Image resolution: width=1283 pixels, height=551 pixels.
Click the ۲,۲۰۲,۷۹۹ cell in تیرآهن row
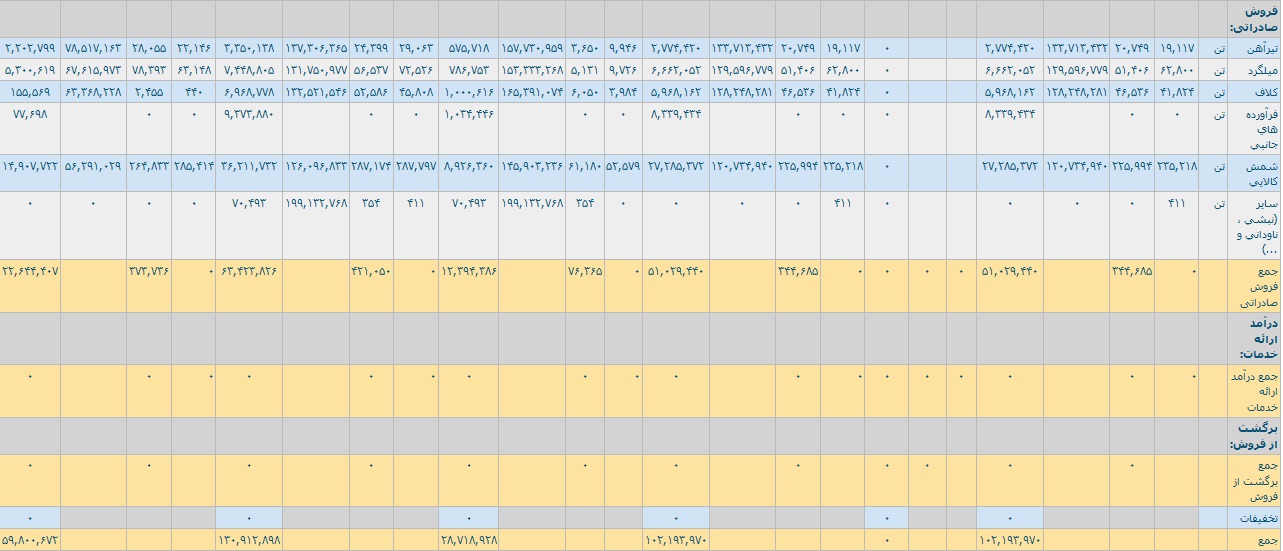(30, 48)
